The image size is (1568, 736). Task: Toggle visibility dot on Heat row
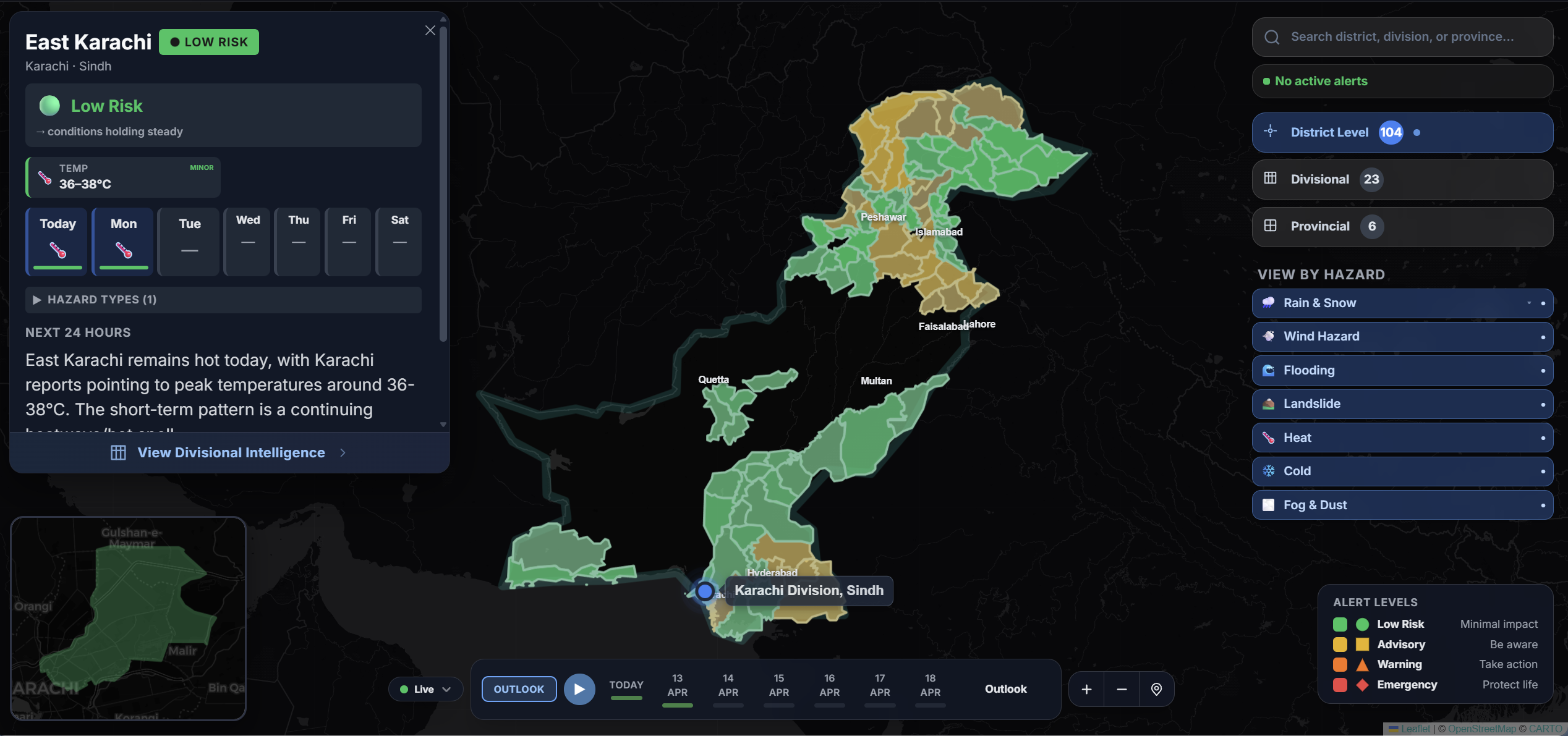[1543, 438]
